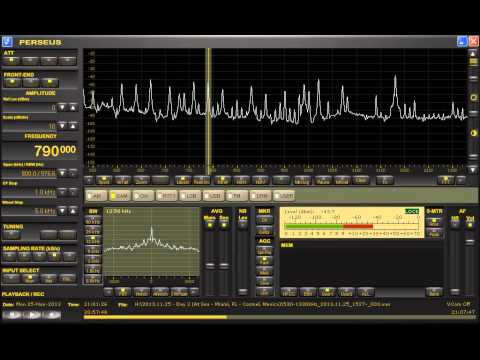This screenshot has width=480, height=360.
Task: Click the playback play button
Action: pyautogui.click(x=33, y=315)
